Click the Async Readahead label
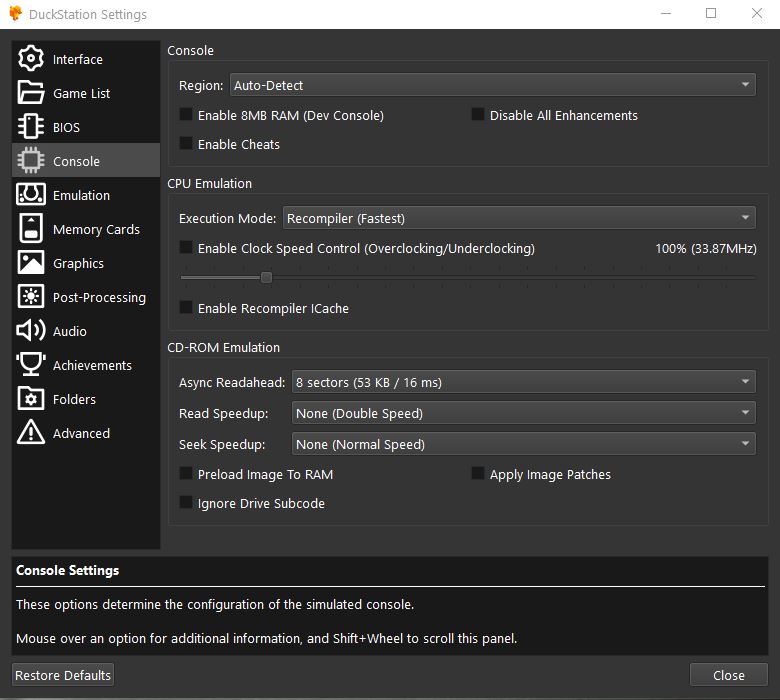 coord(232,382)
